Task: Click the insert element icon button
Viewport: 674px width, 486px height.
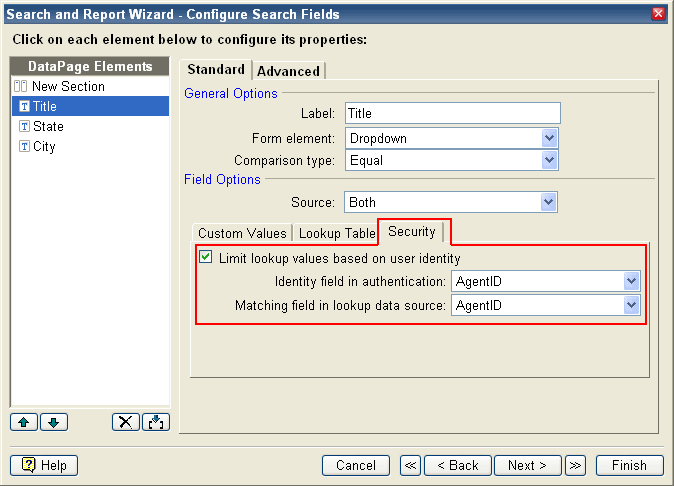Action: (x=156, y=422)
